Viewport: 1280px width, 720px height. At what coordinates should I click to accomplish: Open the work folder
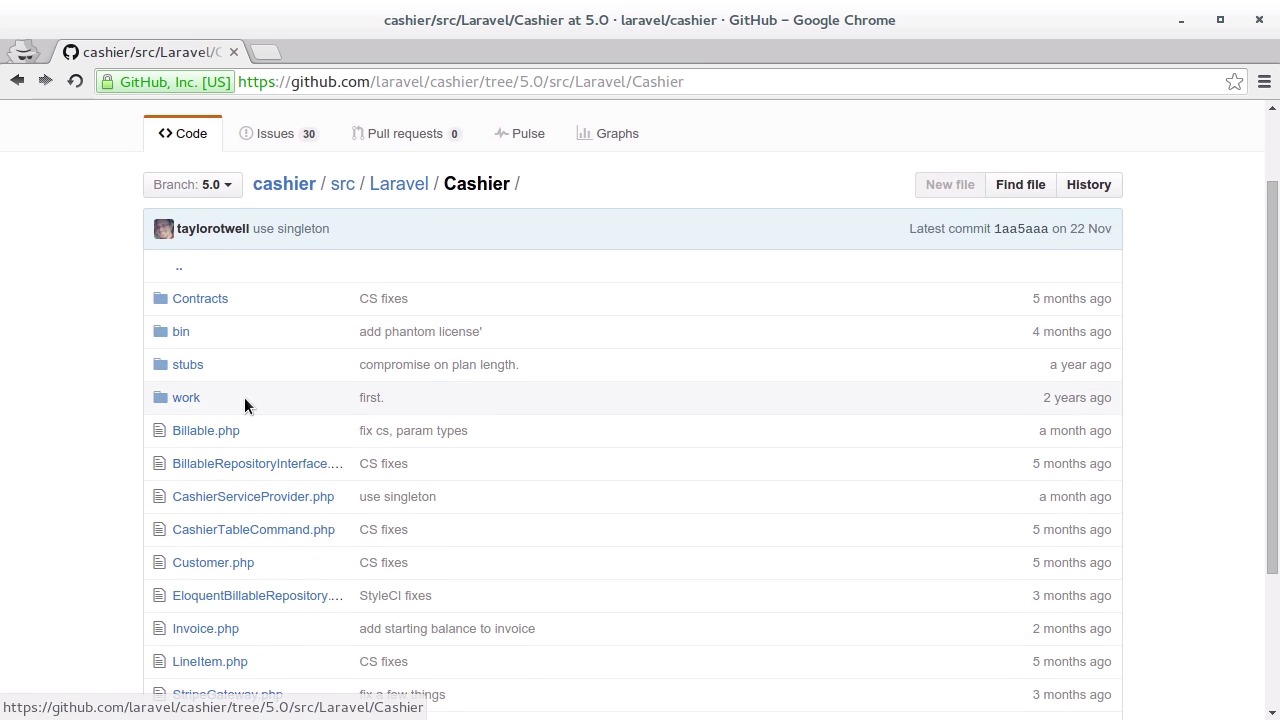point(186,397)
